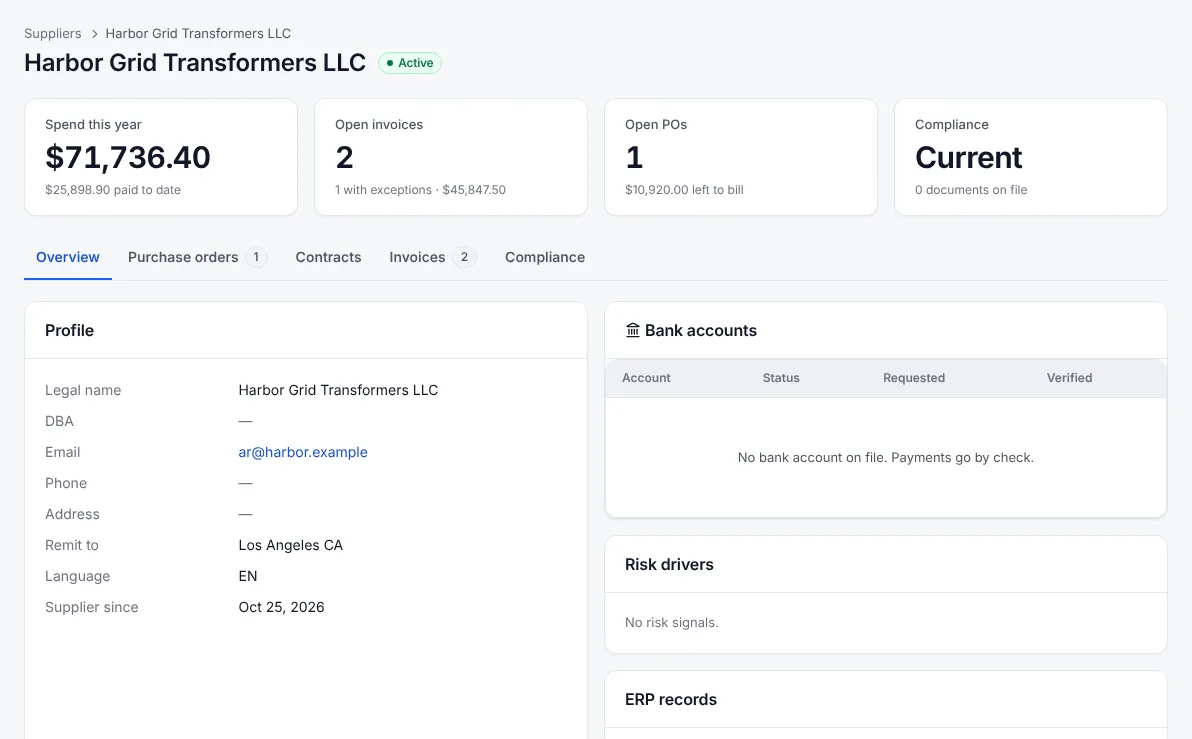The image size is (1192, 739).
Task: Switch to the Purchase orders tab
Action: click(197, 257)
